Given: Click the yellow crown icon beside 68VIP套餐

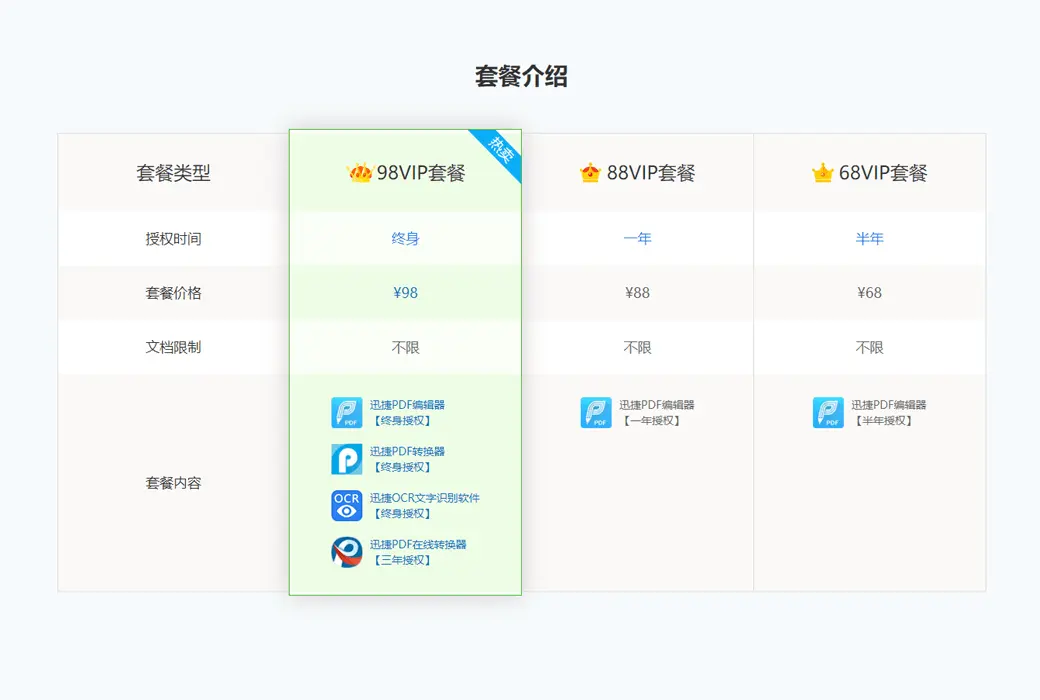Looking at the screenshot, I should tap(822, 173).
